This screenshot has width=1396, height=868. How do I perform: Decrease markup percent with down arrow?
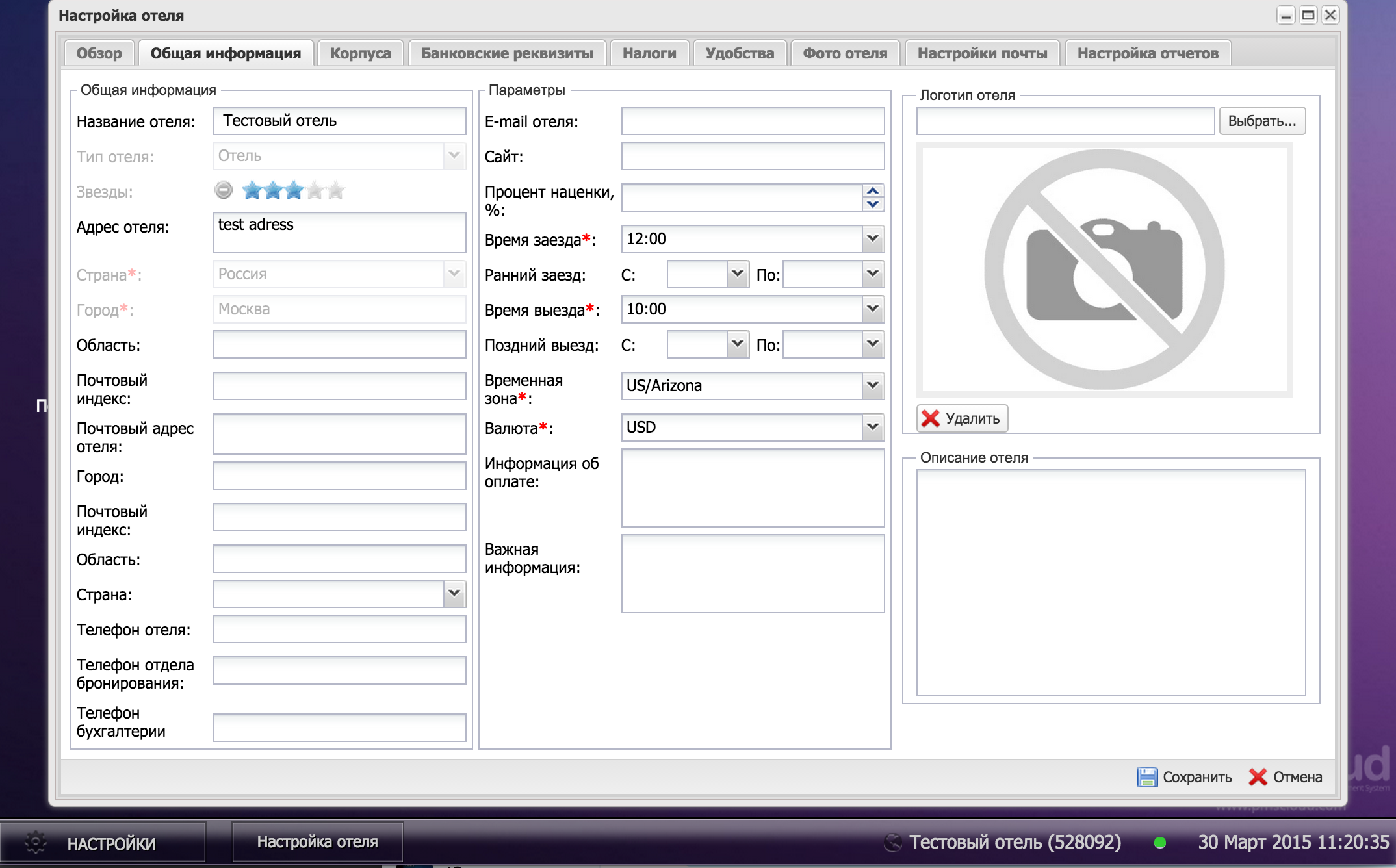point(873,204)
